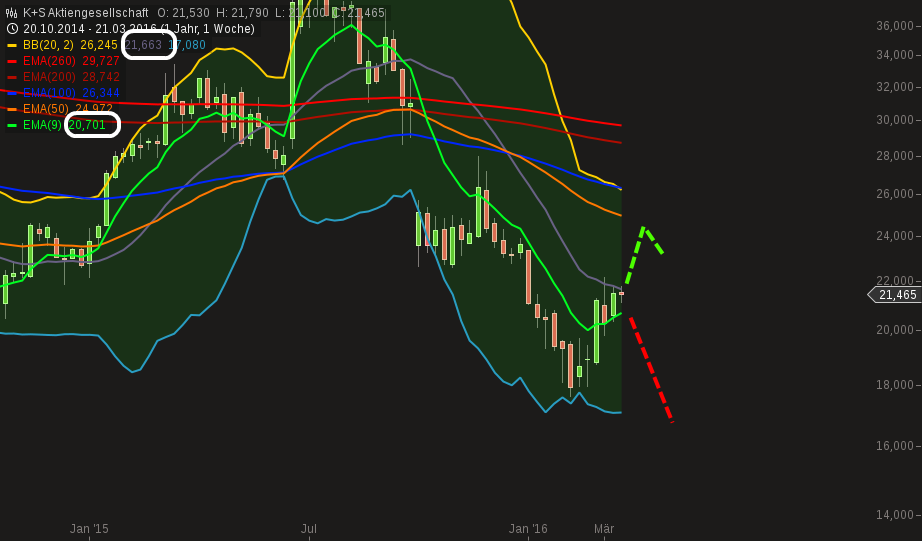Click the date range 20.10.2014 - 21.03.2016

(90, 28)
